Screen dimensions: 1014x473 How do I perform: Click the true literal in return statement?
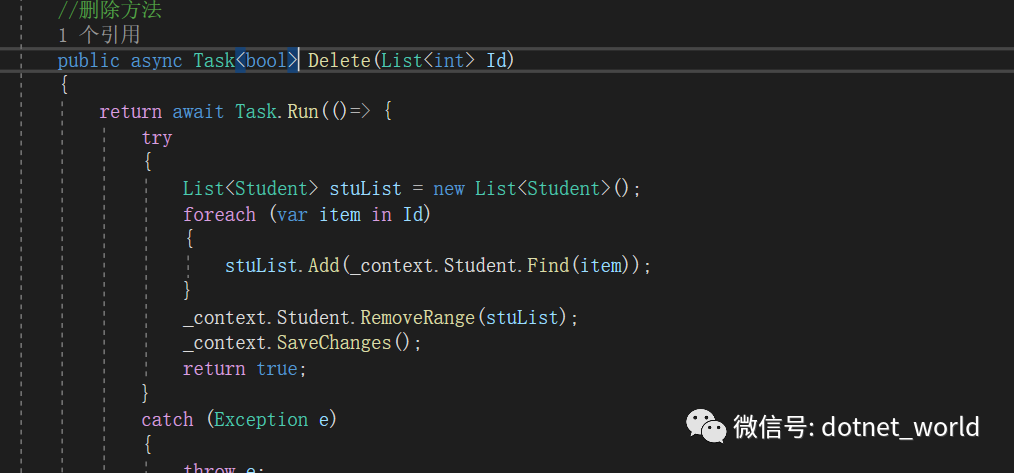tap(276, 368)
